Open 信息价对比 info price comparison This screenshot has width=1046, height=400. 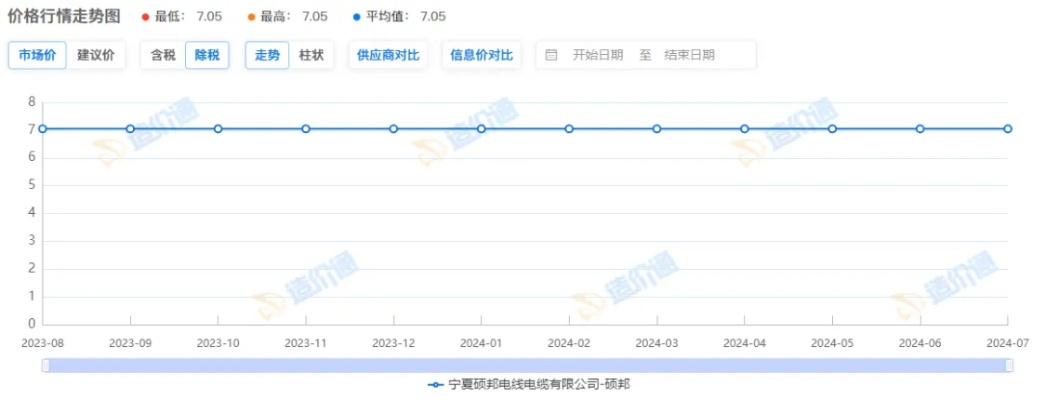[481, 55]
